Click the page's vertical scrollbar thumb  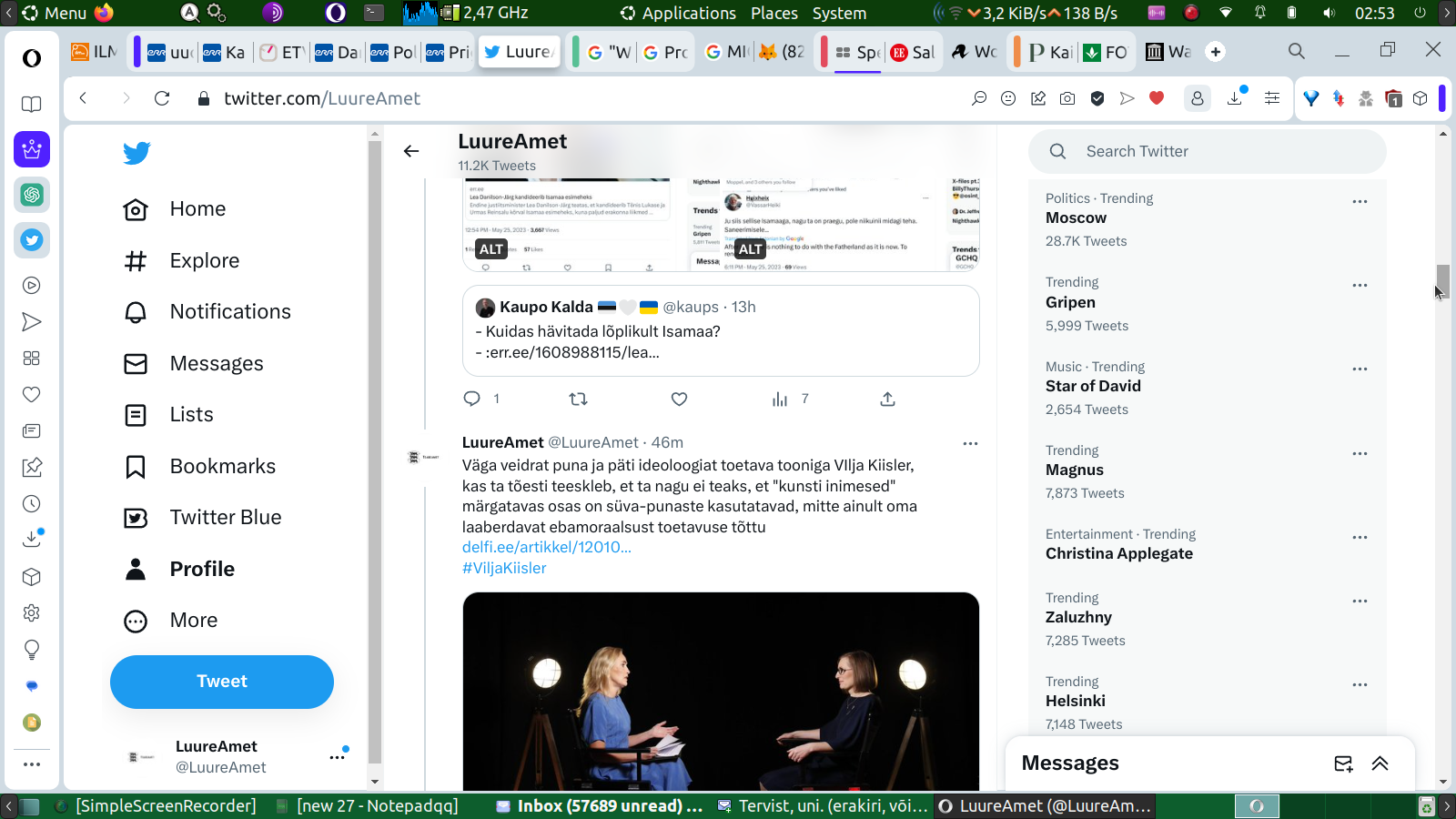(1443, 281)
